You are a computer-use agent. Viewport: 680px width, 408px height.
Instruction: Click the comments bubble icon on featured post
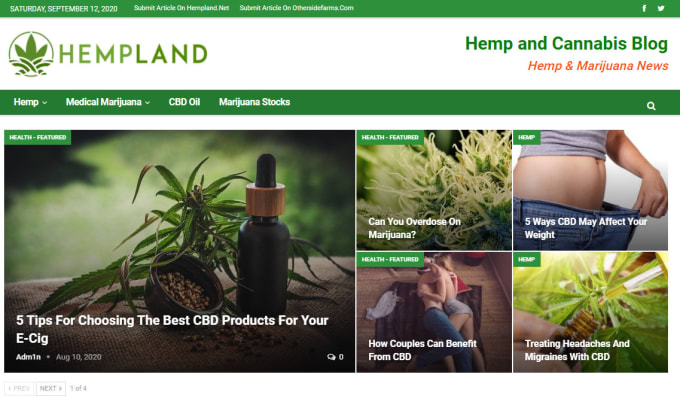pos(331,357)
